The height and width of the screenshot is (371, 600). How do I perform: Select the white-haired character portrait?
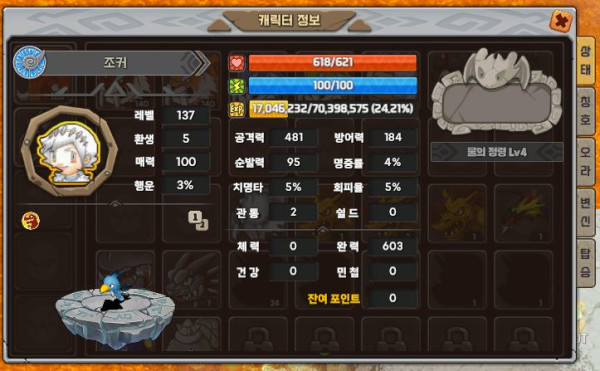click(x=69, y=151)
